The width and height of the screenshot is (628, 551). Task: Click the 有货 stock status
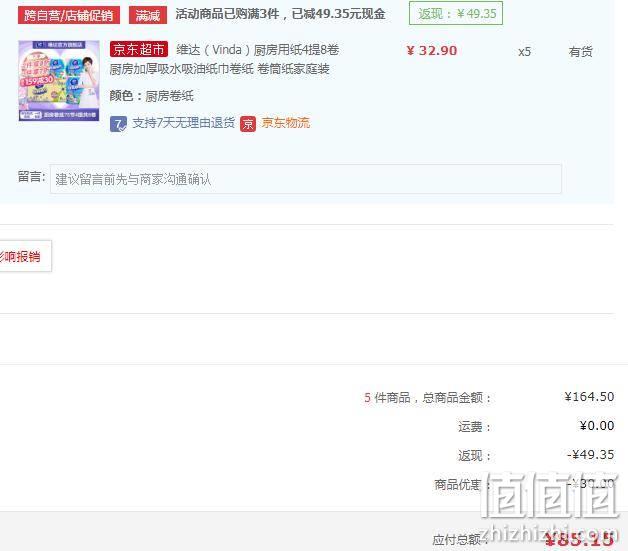point(580,52)
